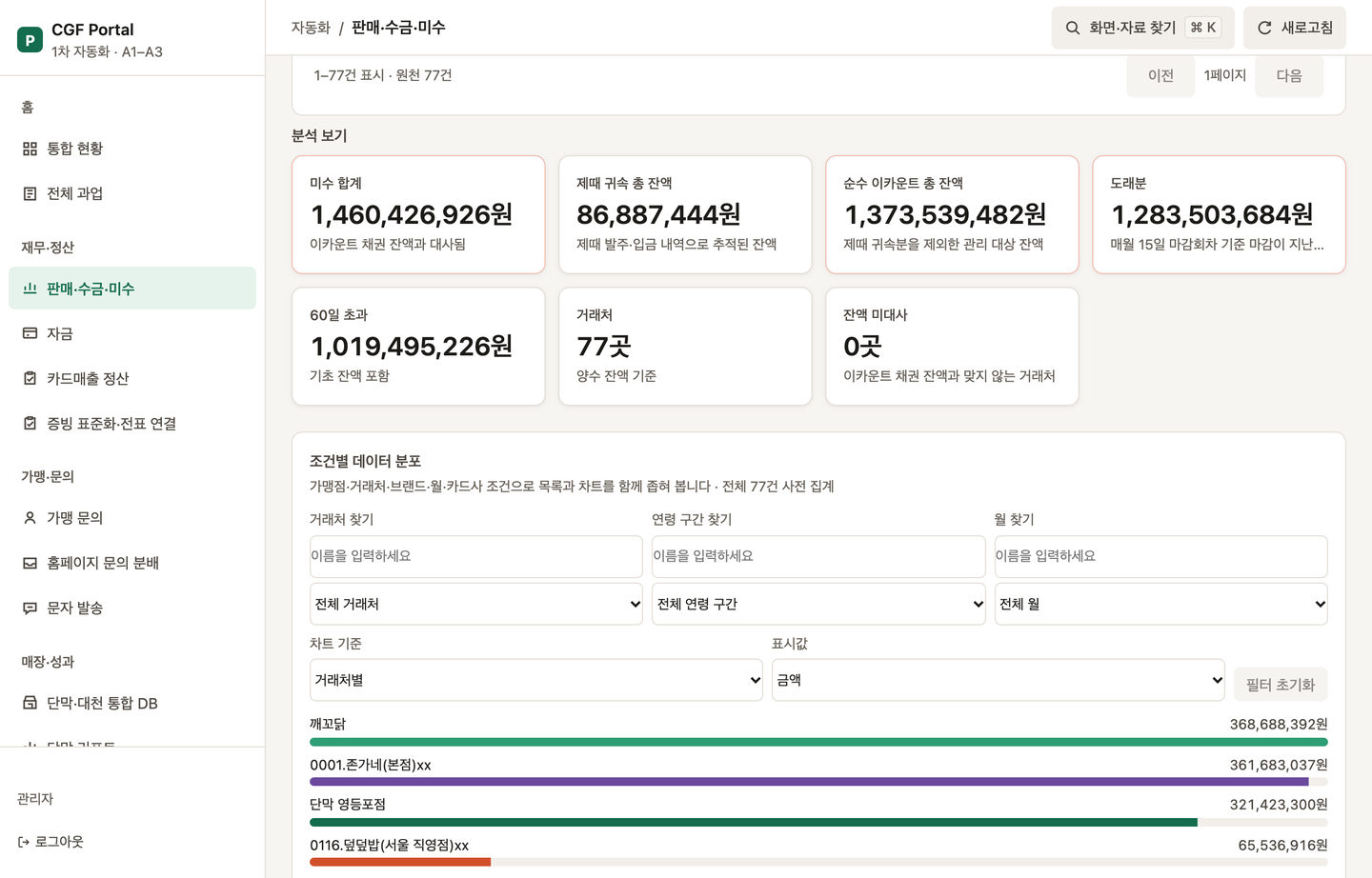1372x878 pixels.
Task: Go to 전체 과업 menu item
Action: 132,193
